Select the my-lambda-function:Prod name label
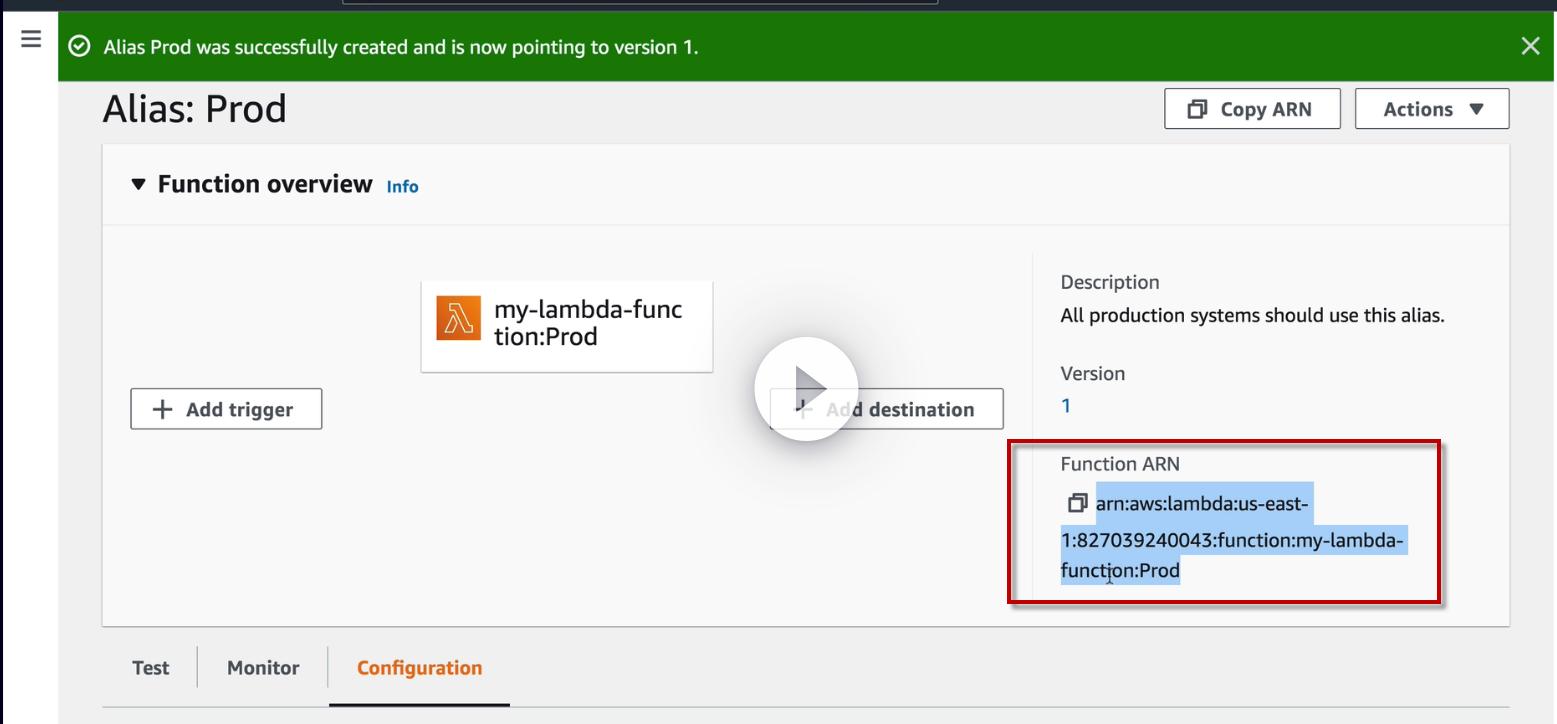This screenshot has width=1557, height=724. 588,323
